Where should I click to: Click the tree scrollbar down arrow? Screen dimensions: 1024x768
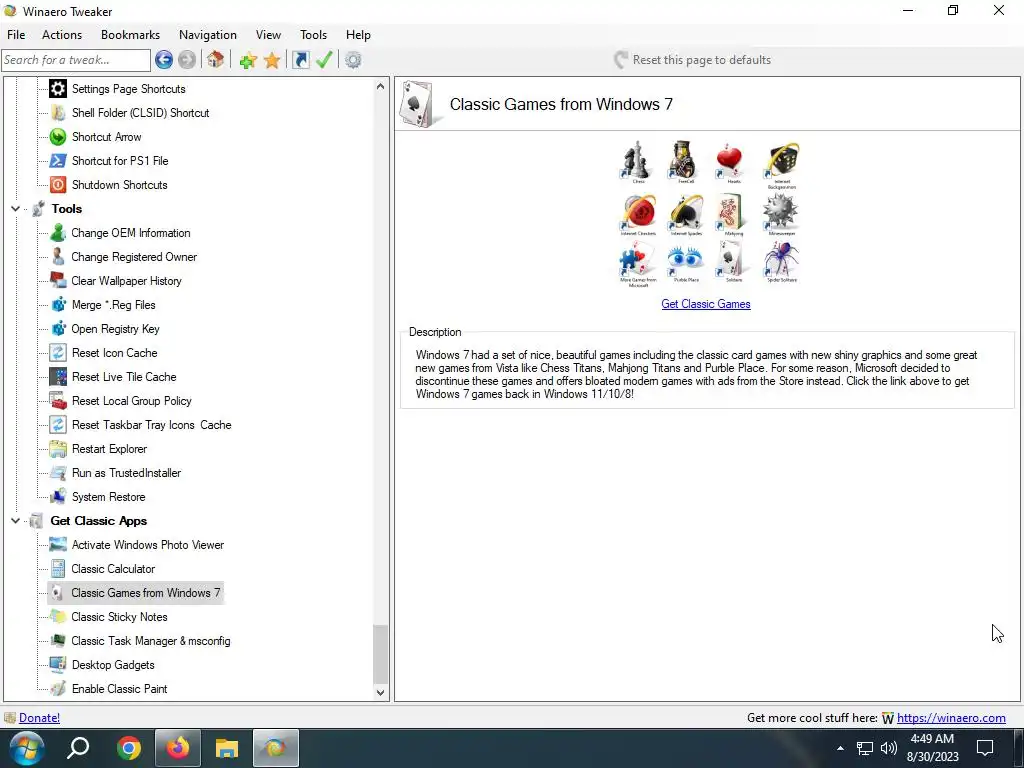(381, 693)
